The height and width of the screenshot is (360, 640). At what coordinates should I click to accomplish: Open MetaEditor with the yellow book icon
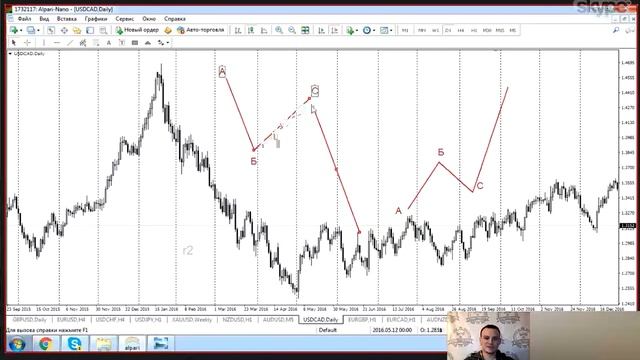[168, 30]
